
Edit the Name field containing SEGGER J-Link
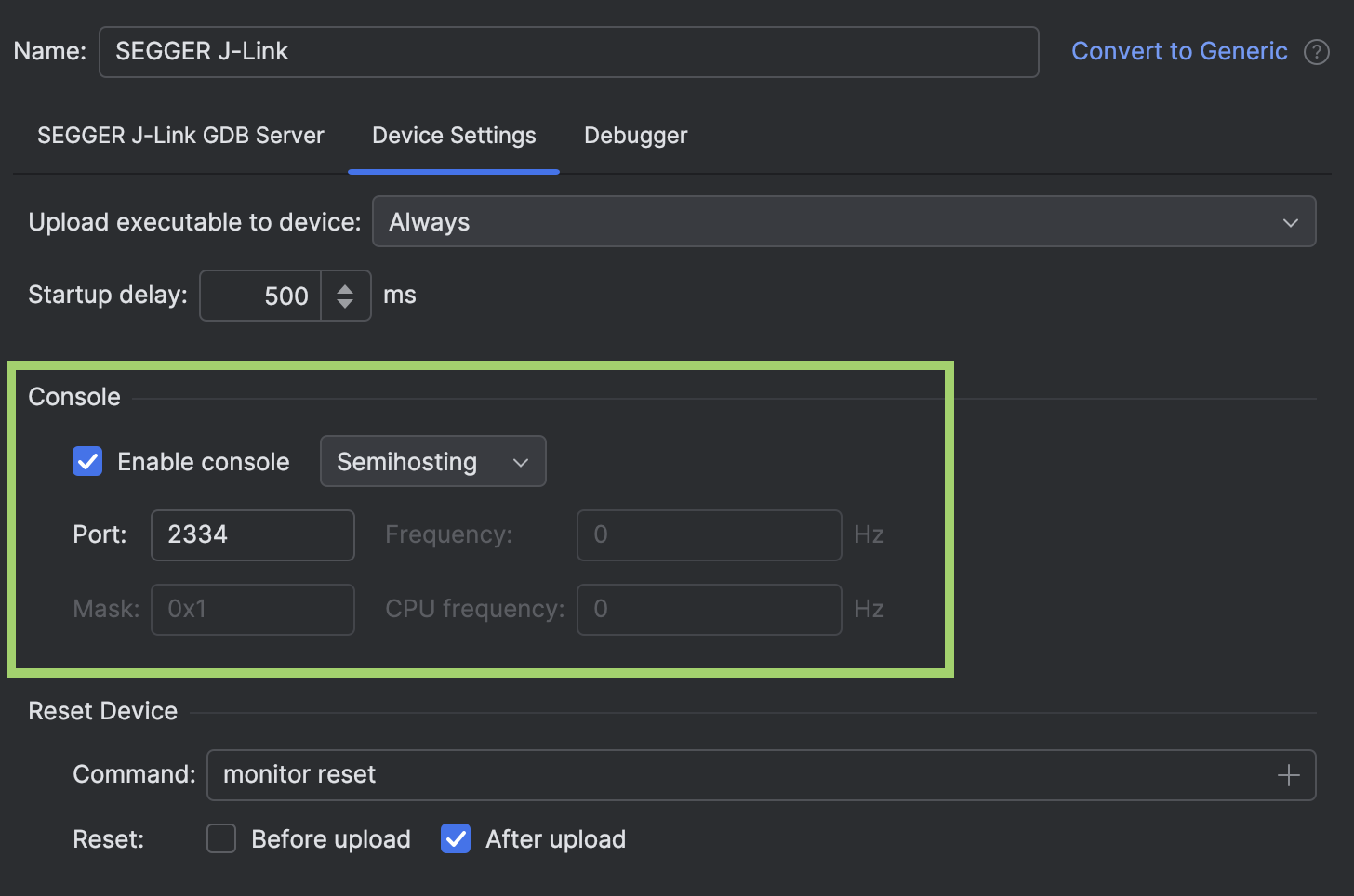pos(568,51)
